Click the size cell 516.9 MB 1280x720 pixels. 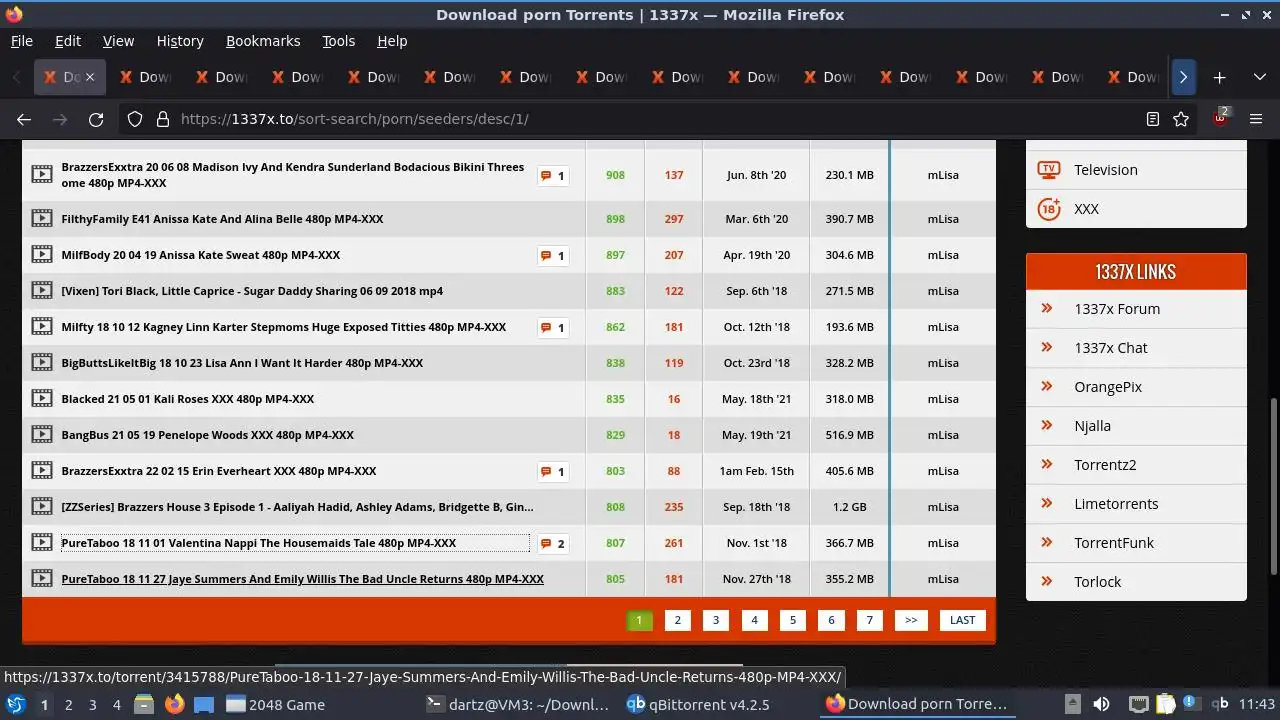[x=850, y=435]
